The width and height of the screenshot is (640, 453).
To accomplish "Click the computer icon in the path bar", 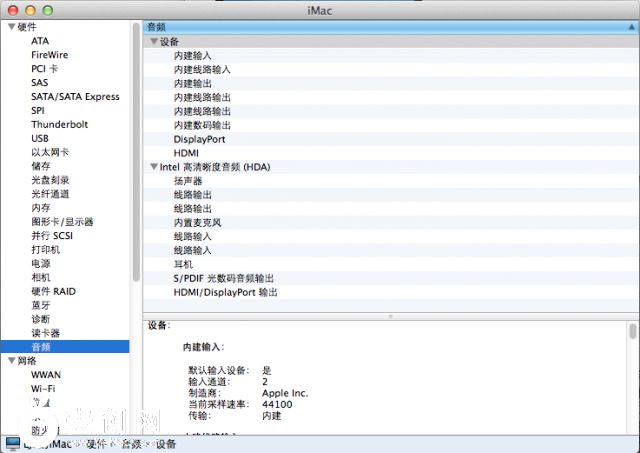I will click(12, 443).
